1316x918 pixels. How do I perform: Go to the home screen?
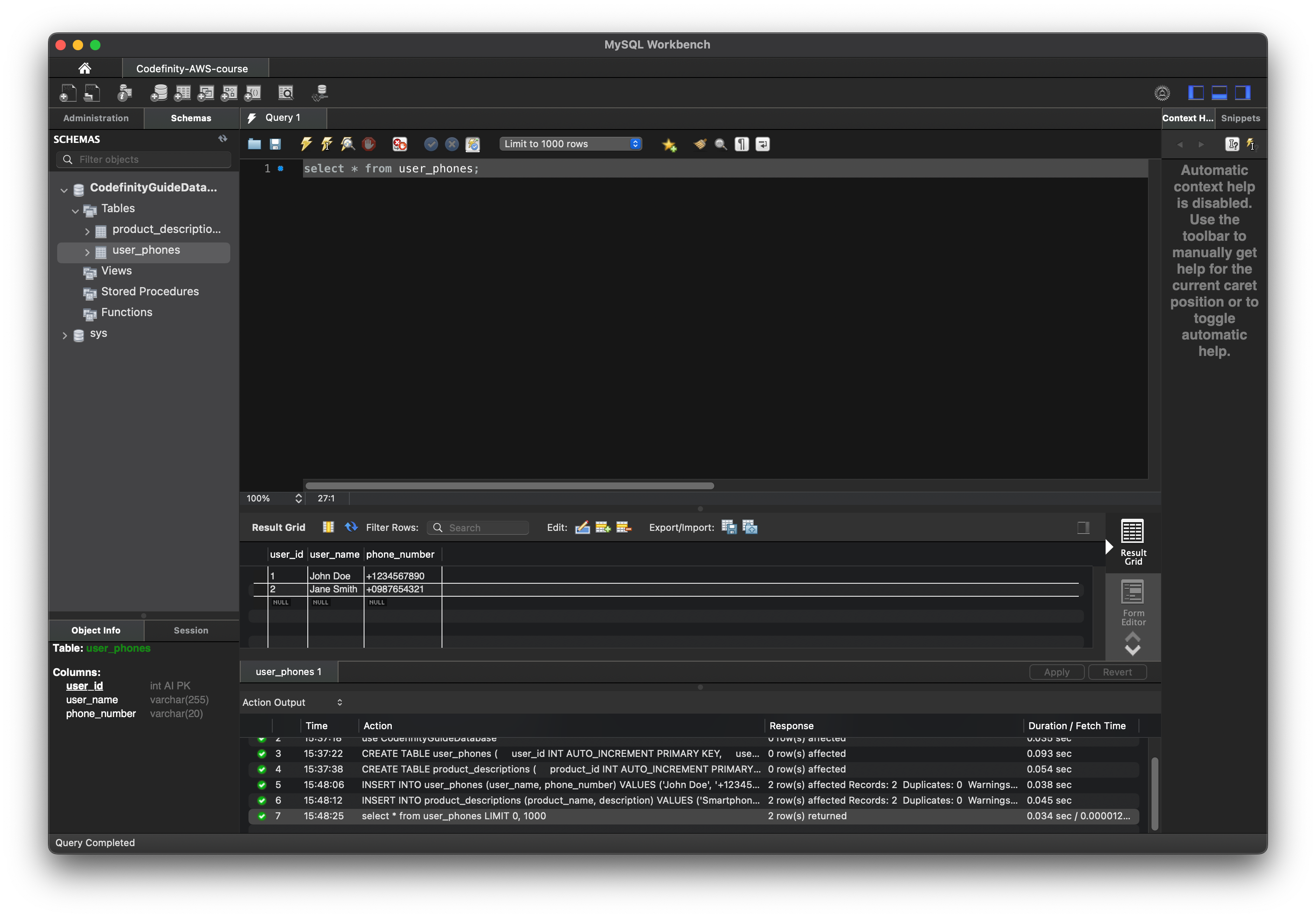click(x=85, y=68)
